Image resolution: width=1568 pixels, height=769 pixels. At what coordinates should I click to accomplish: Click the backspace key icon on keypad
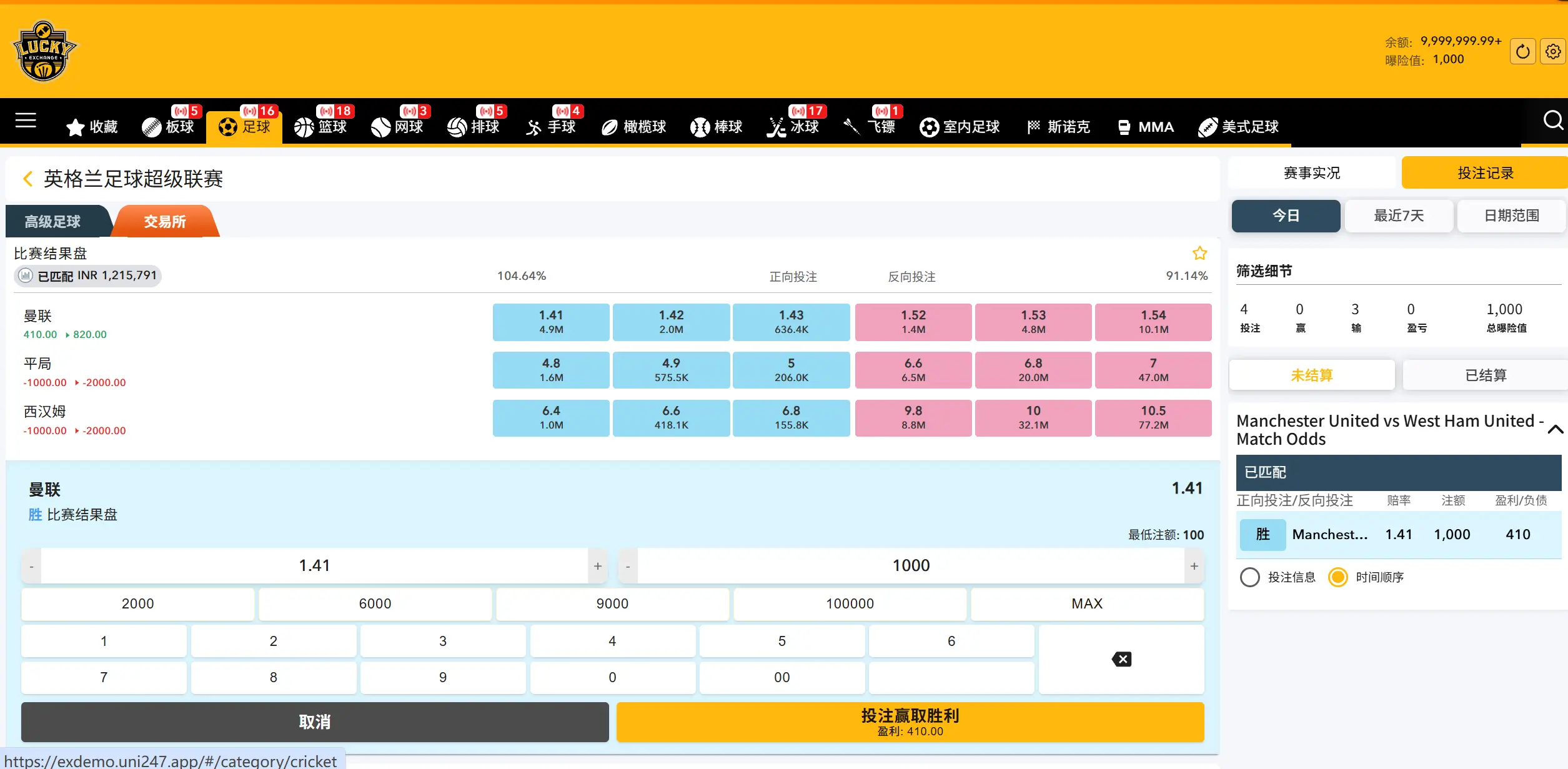coord(1121,659)
